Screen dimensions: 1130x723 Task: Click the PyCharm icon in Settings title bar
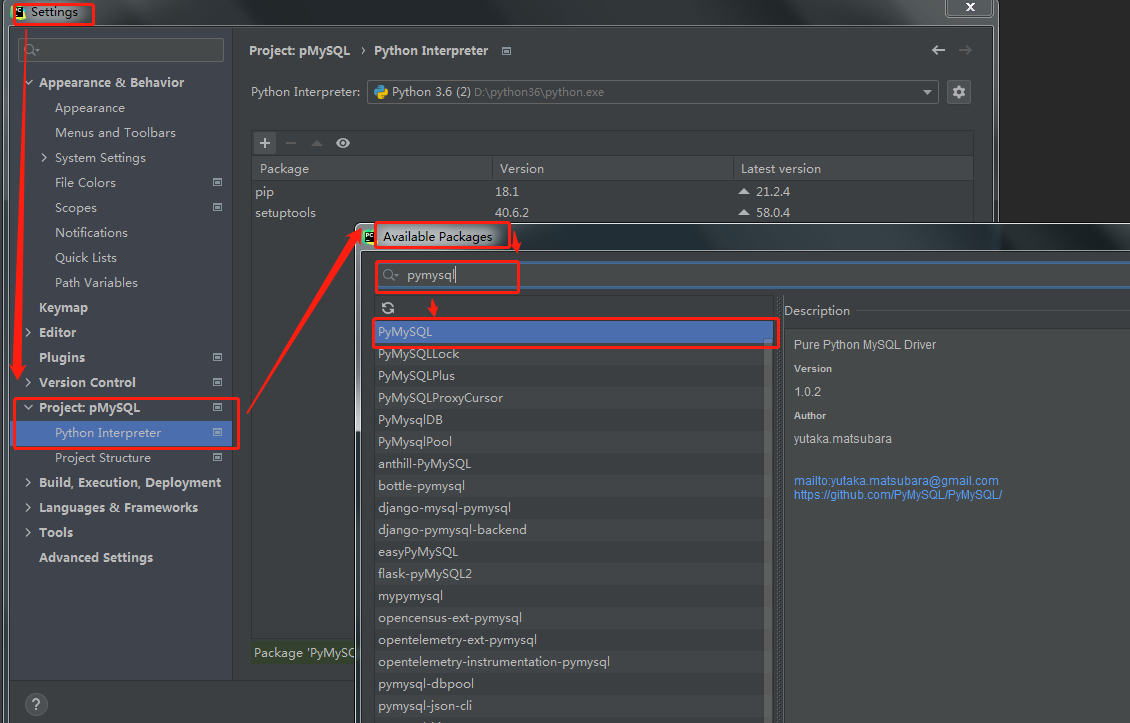point(19,12)
